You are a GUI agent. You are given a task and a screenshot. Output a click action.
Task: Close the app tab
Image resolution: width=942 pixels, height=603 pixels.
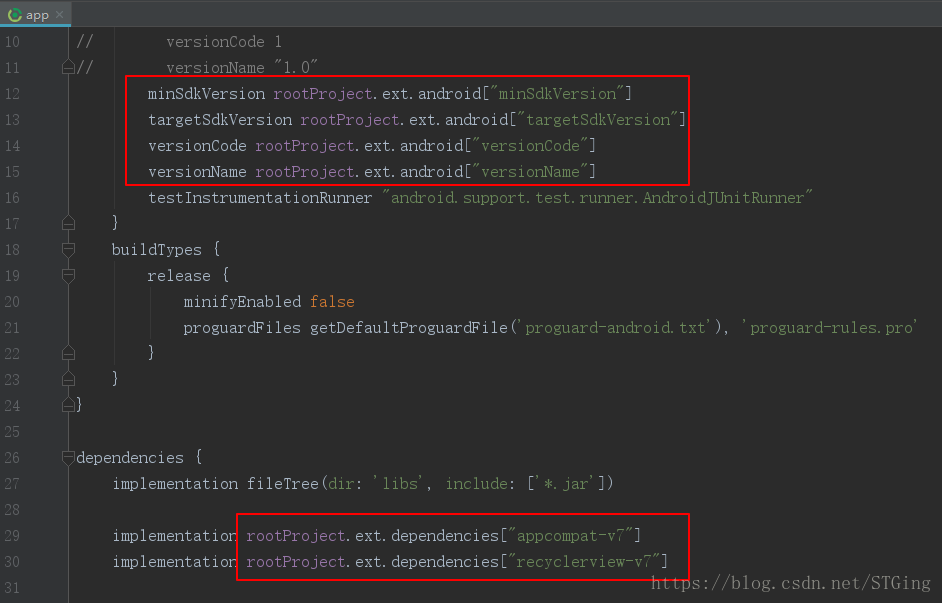click(59, 14)
